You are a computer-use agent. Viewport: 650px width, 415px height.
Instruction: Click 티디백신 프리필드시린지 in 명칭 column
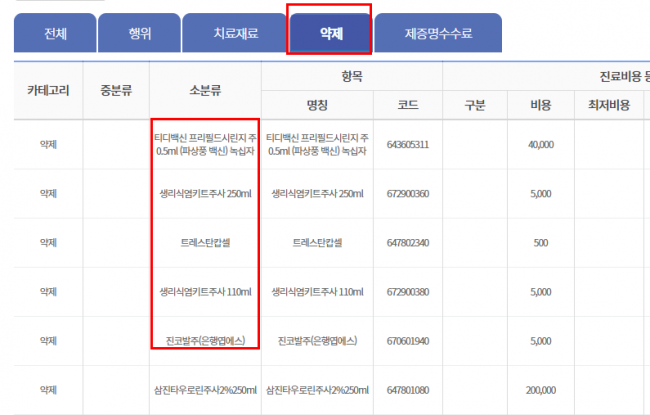317,144
